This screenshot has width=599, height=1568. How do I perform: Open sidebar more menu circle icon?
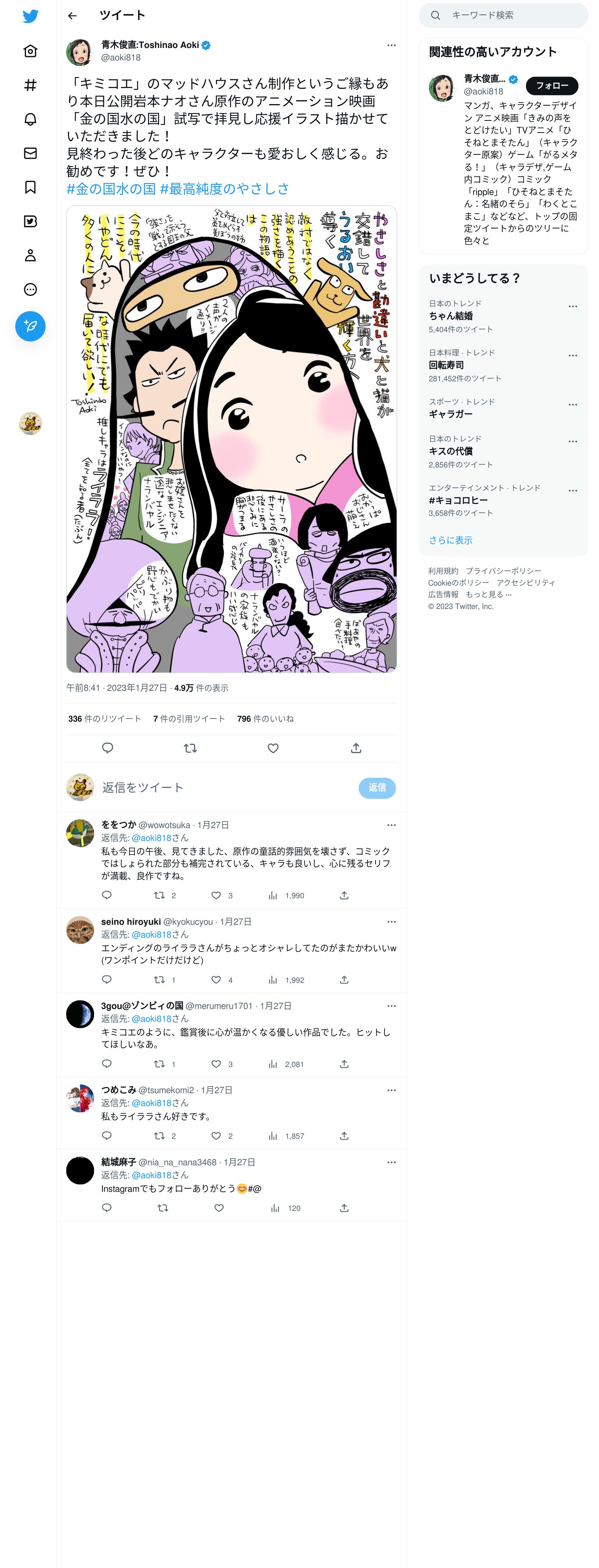click(30, 290)
